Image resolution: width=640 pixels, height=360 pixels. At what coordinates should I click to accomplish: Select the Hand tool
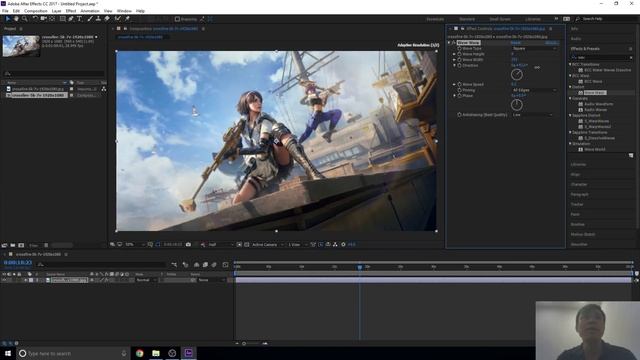(16, 19)
